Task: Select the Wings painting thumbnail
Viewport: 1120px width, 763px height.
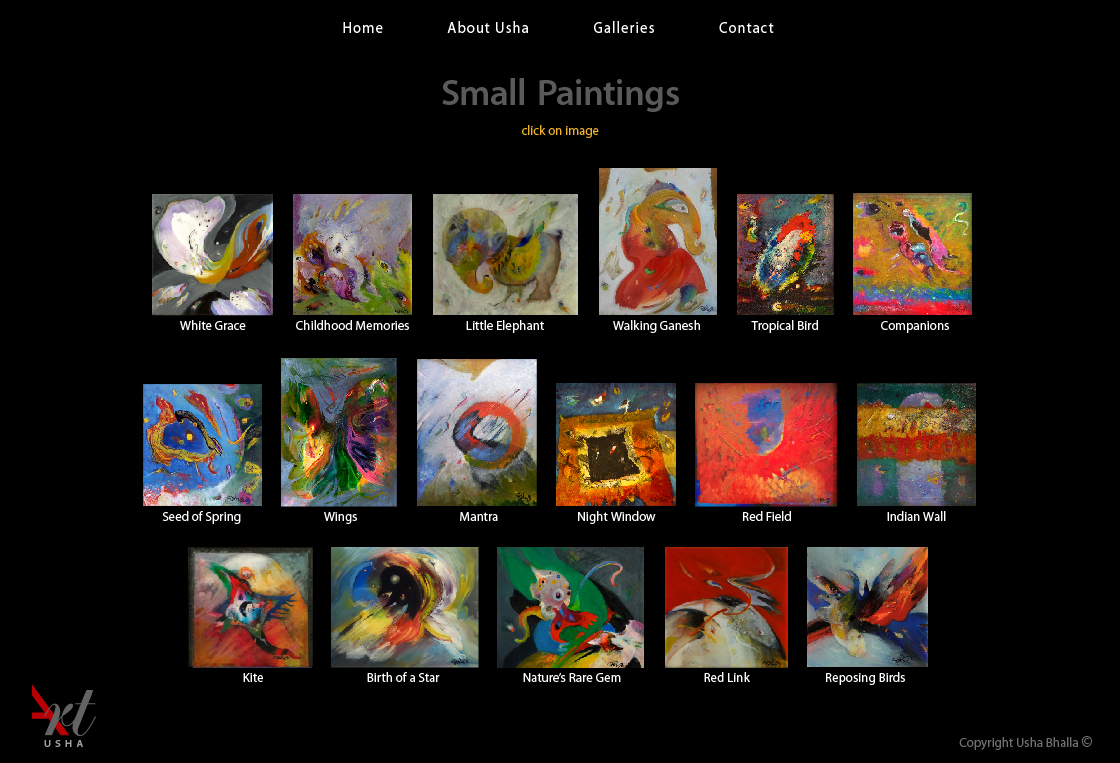Action: (x=339, y=432)
